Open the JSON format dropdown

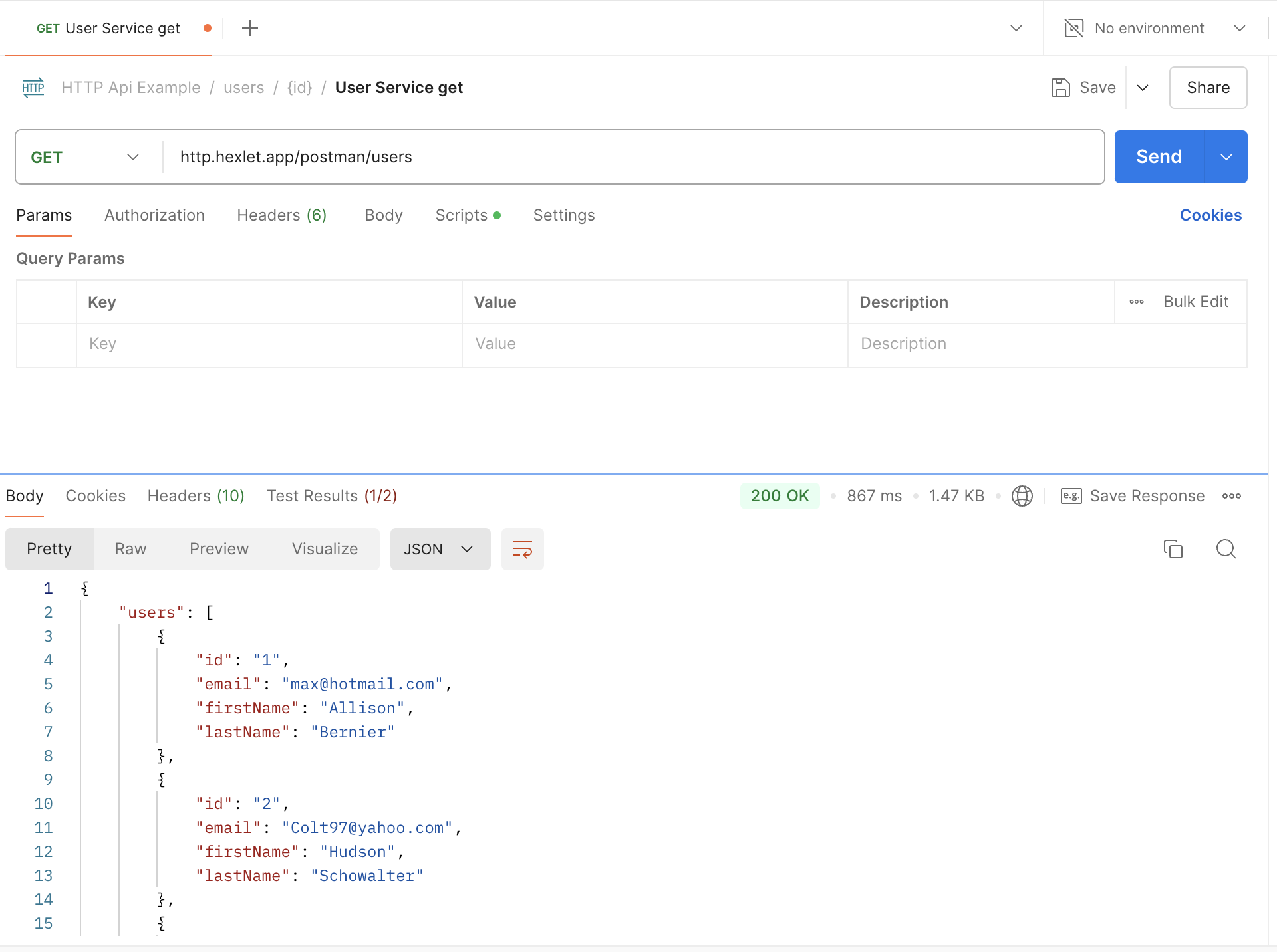tap(440, 549)
